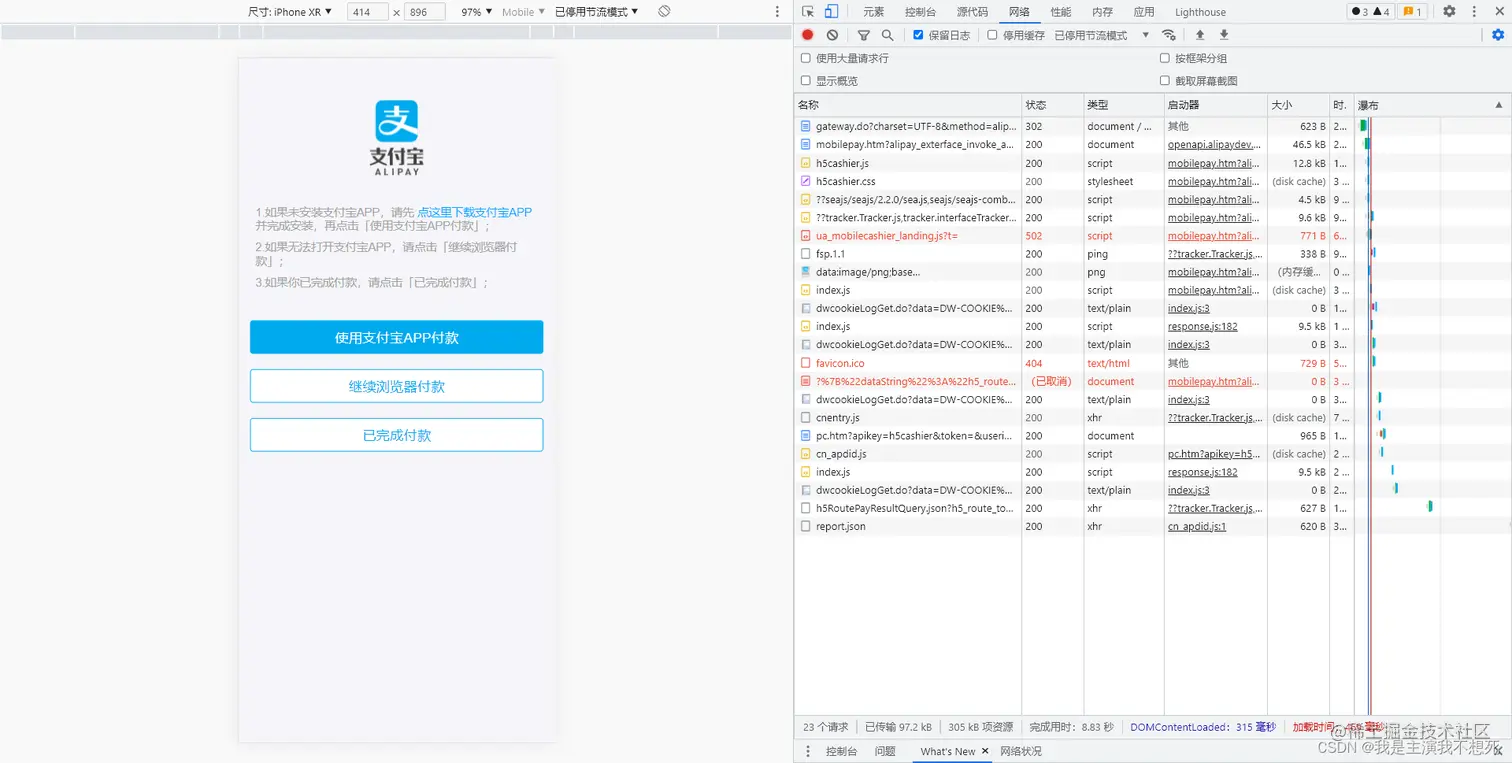
Task: Open initiator link openapi.alipaydev
Action: [x=1214, y=145]
